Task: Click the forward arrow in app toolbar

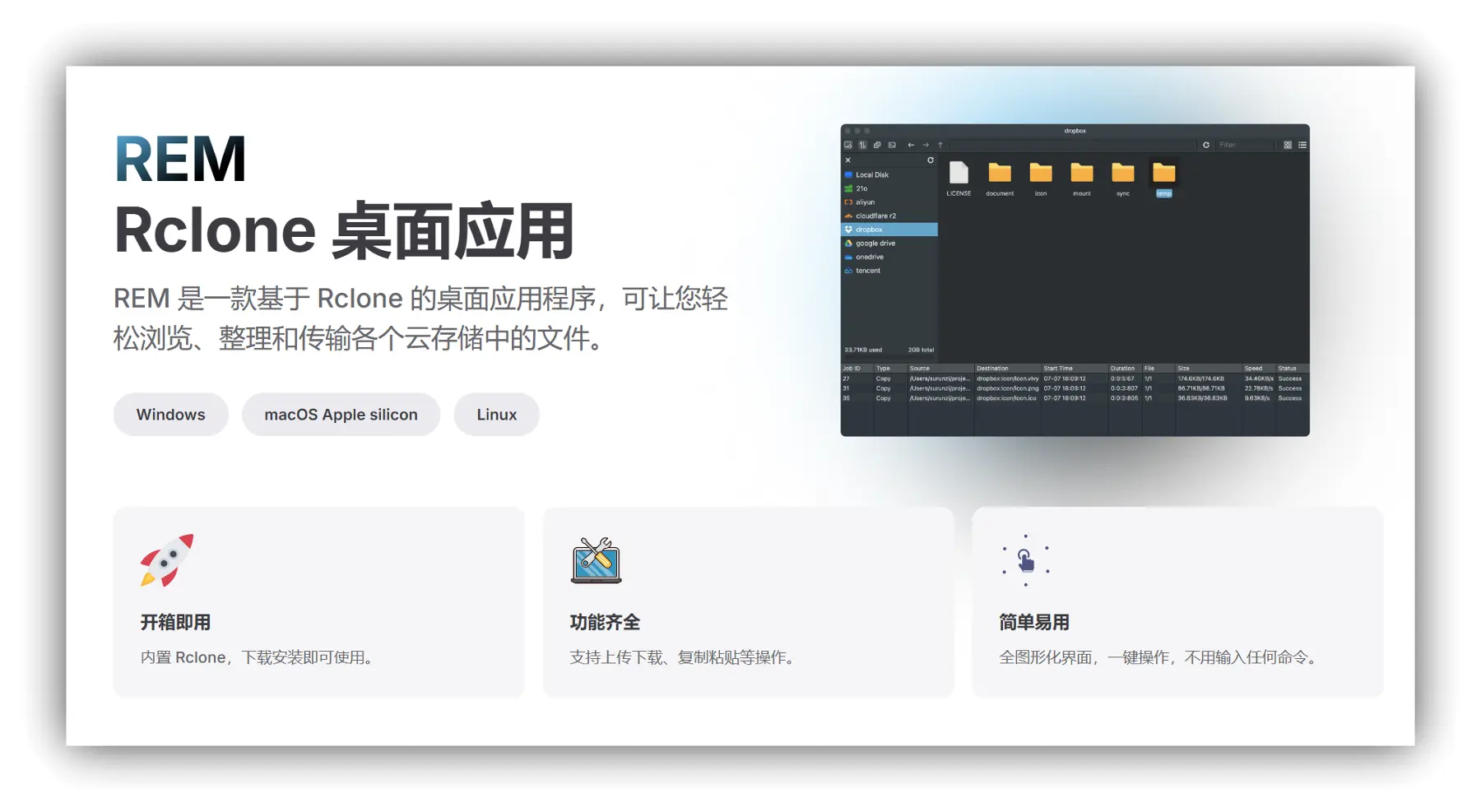Action: (926, 145)
